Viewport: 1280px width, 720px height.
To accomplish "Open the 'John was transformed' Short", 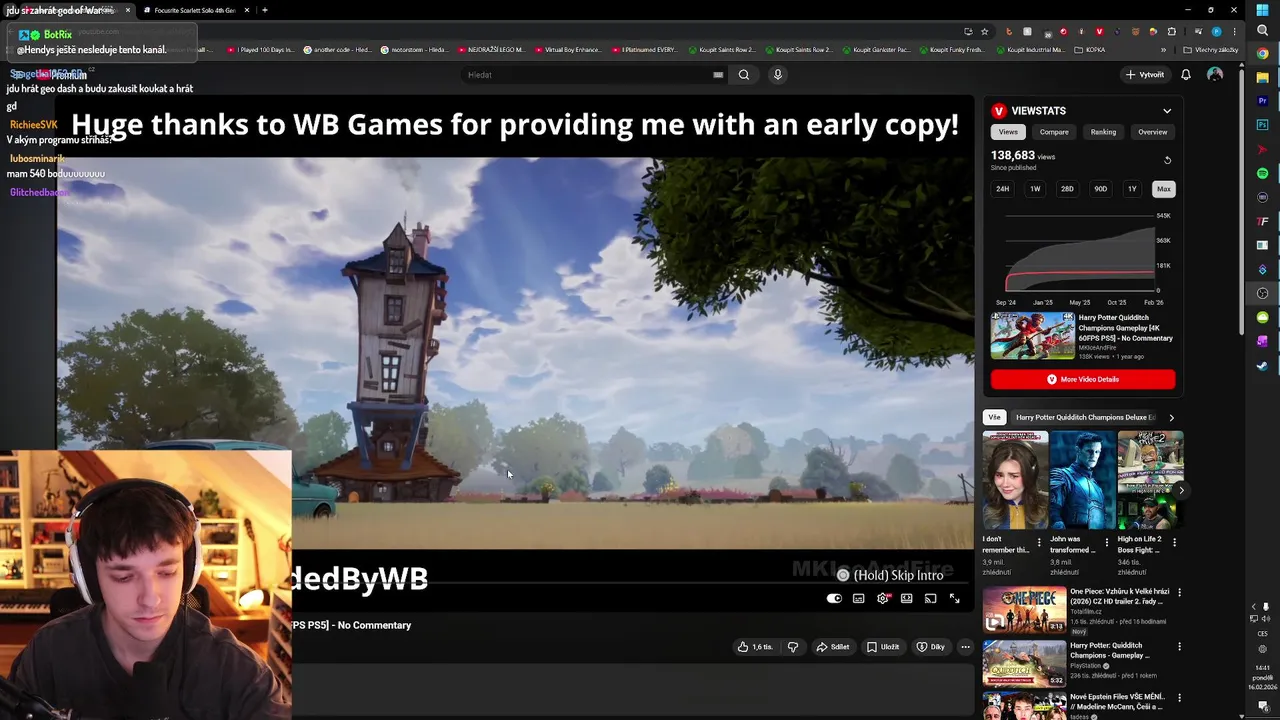I will point(1082,480).
